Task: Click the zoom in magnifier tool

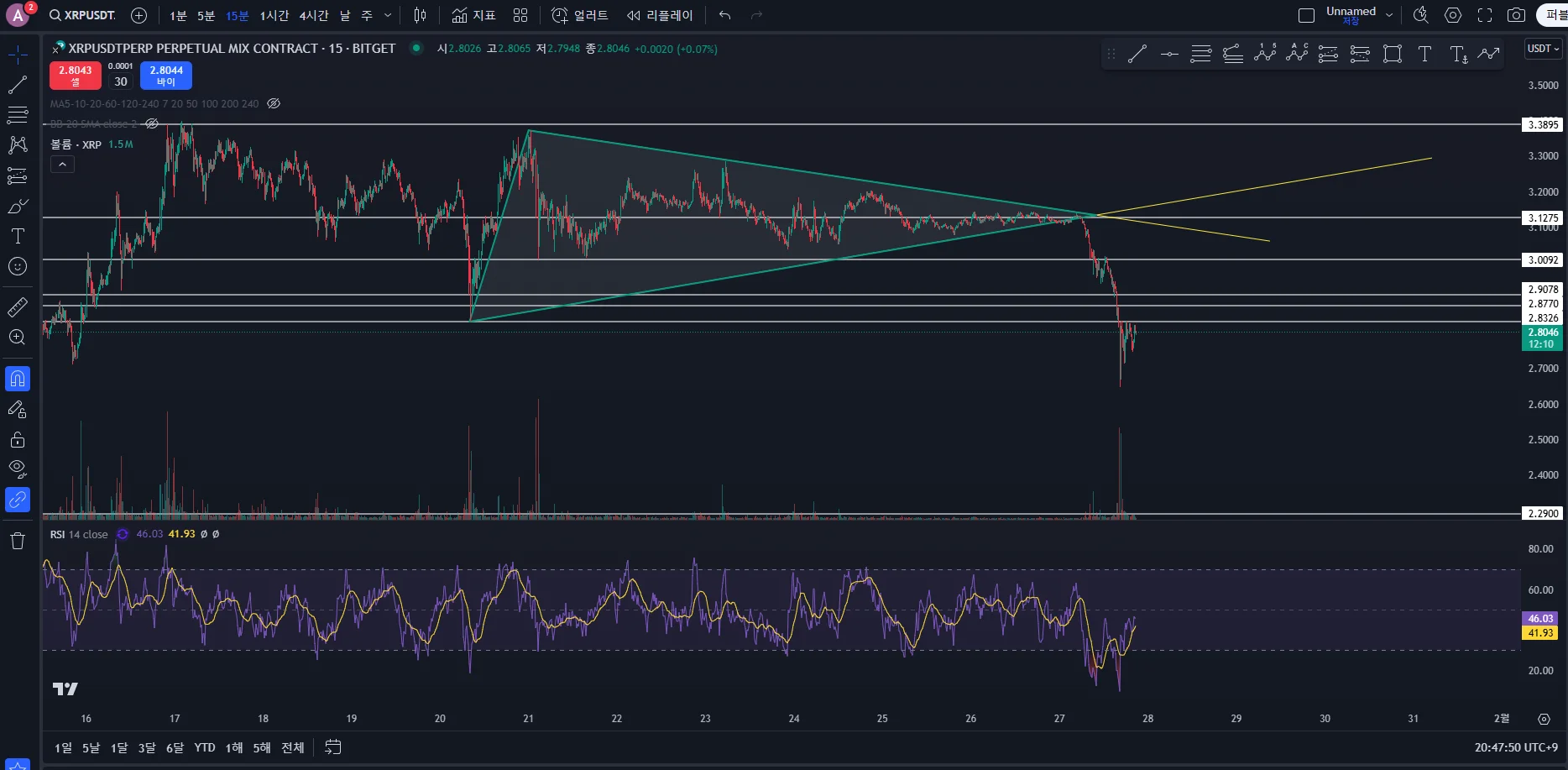Action: click(17, 338)
